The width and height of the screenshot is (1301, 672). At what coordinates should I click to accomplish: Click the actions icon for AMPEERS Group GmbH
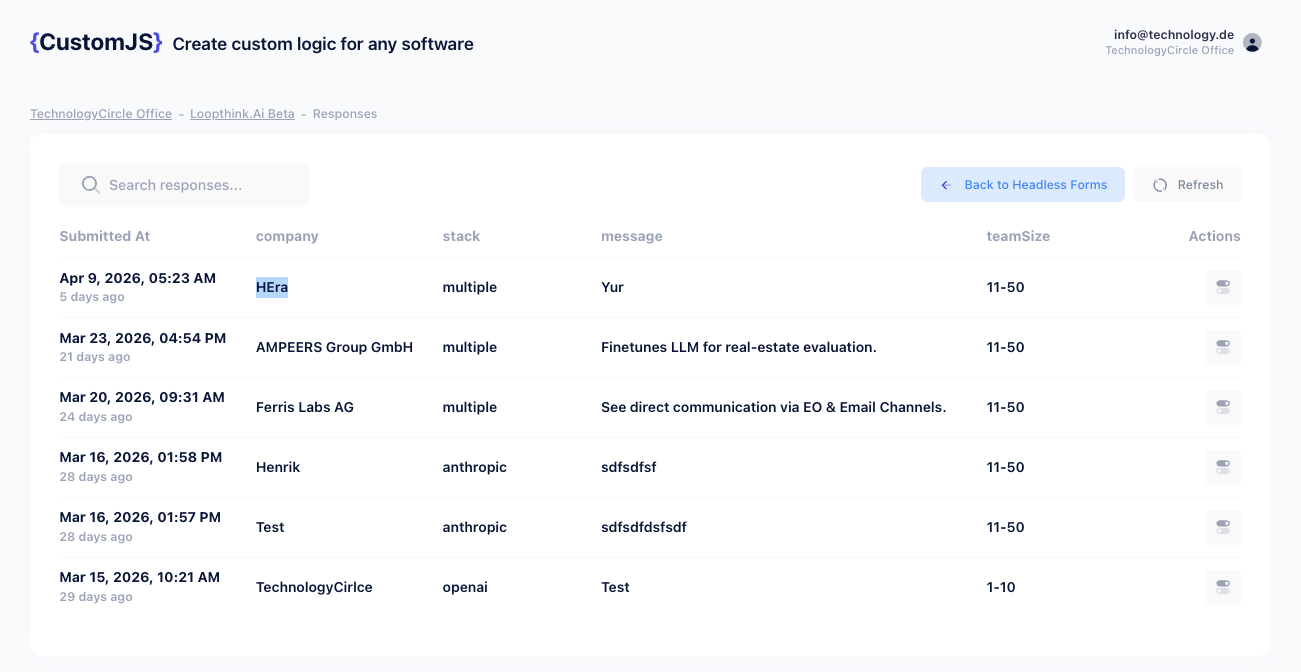[x=1223, y=347]
